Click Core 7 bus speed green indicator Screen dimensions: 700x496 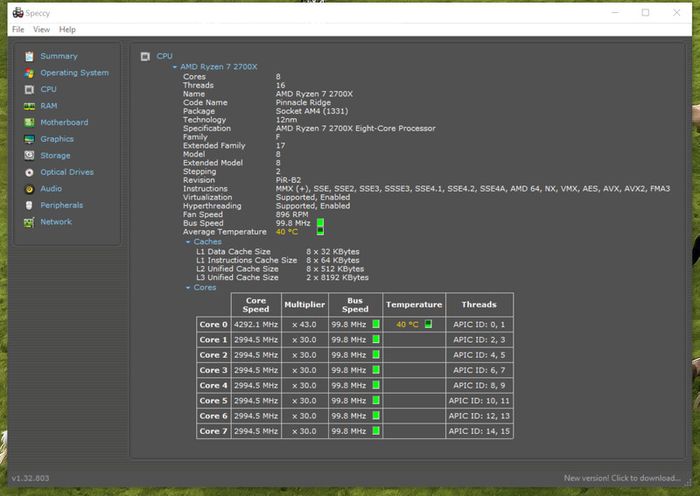376,431
